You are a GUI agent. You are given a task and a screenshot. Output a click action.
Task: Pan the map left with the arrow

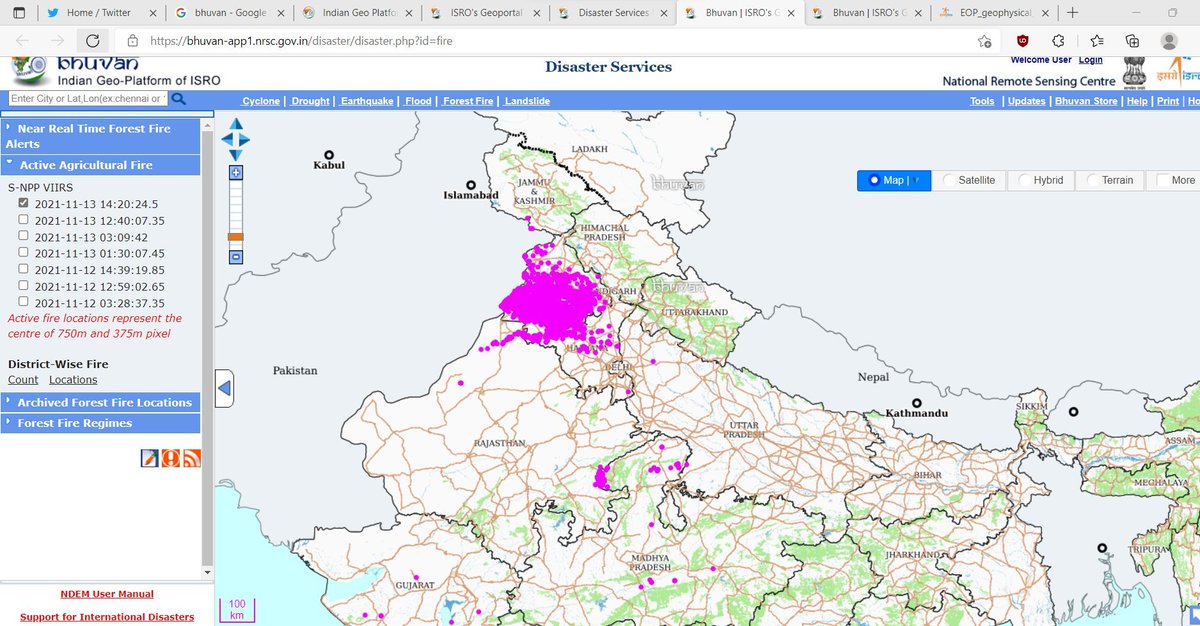tap(226, 139)
